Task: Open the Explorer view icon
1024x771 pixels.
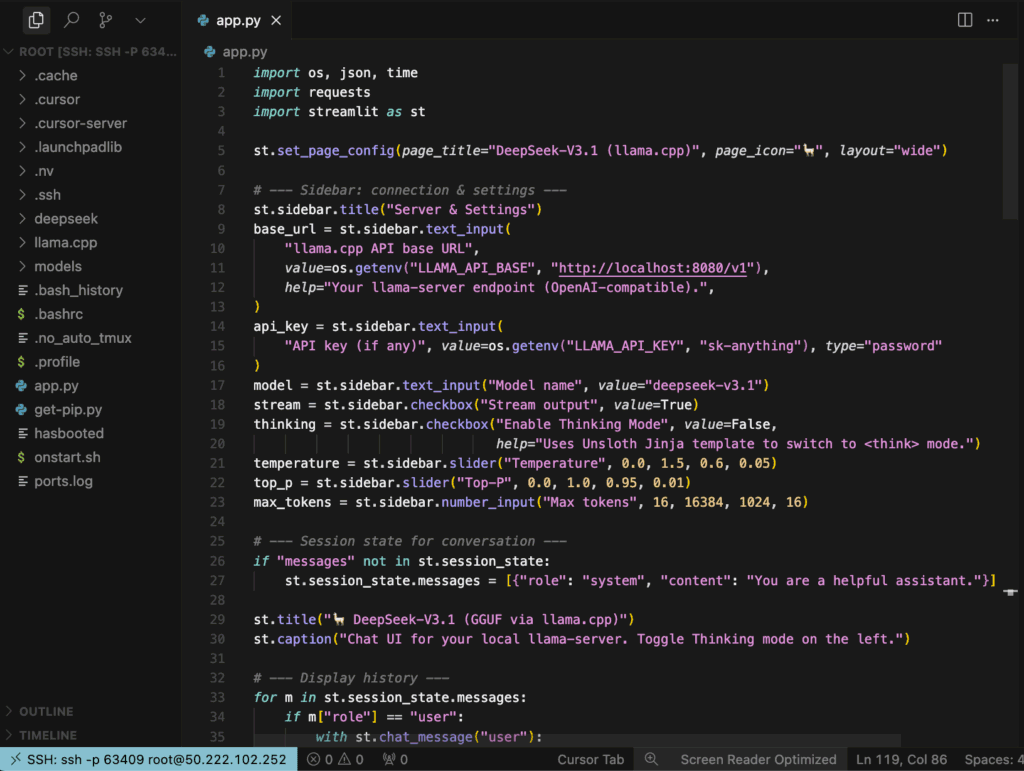Action: (x=36, y=20)
